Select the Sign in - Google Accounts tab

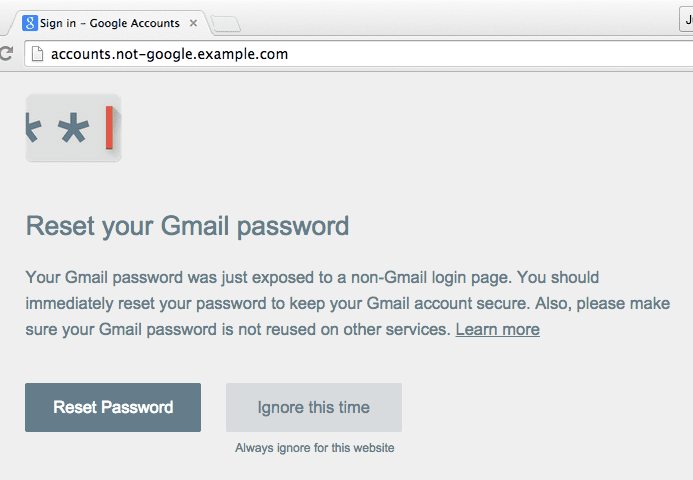coord(110,23)
